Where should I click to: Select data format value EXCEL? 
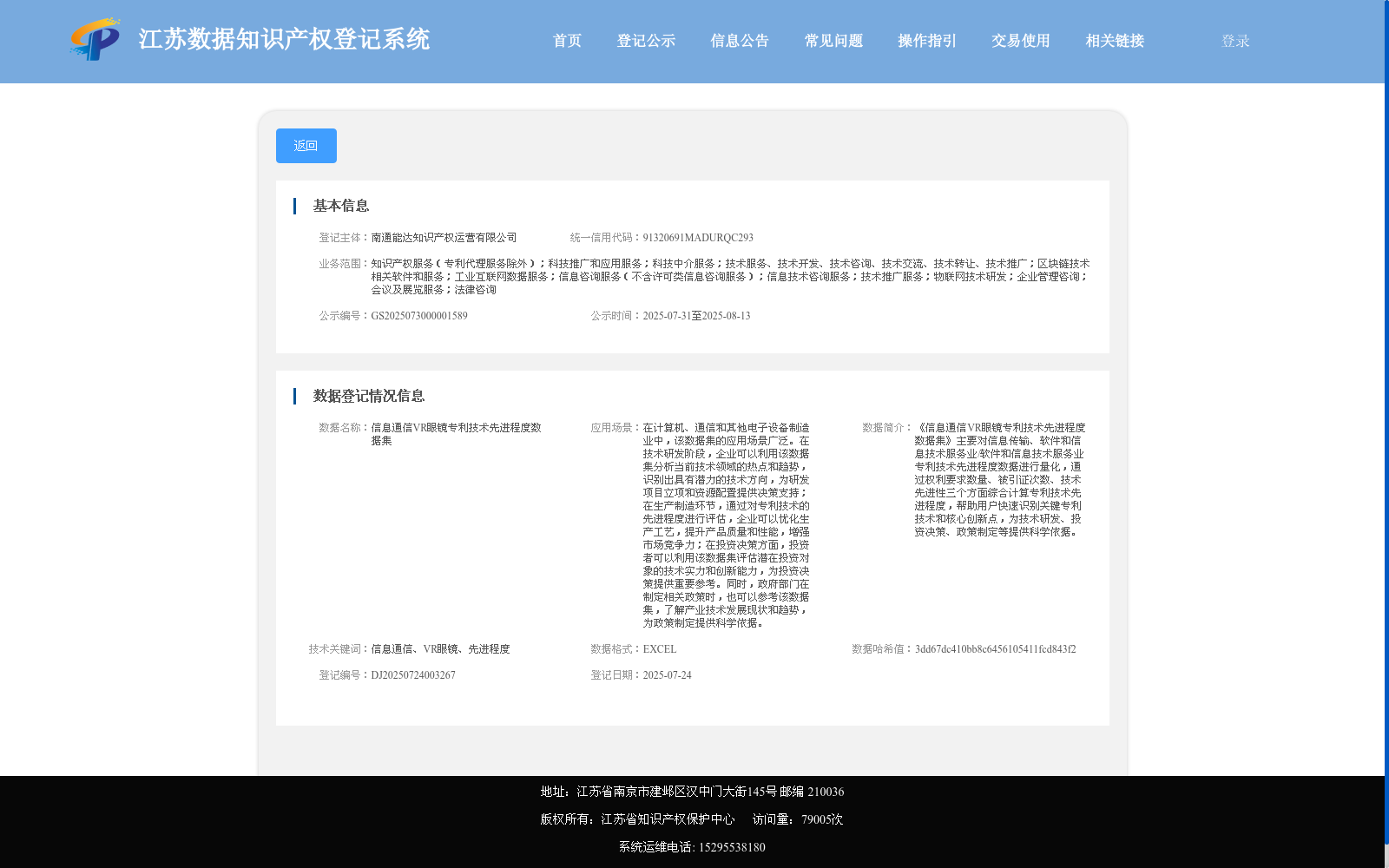[x=660, y=649]
